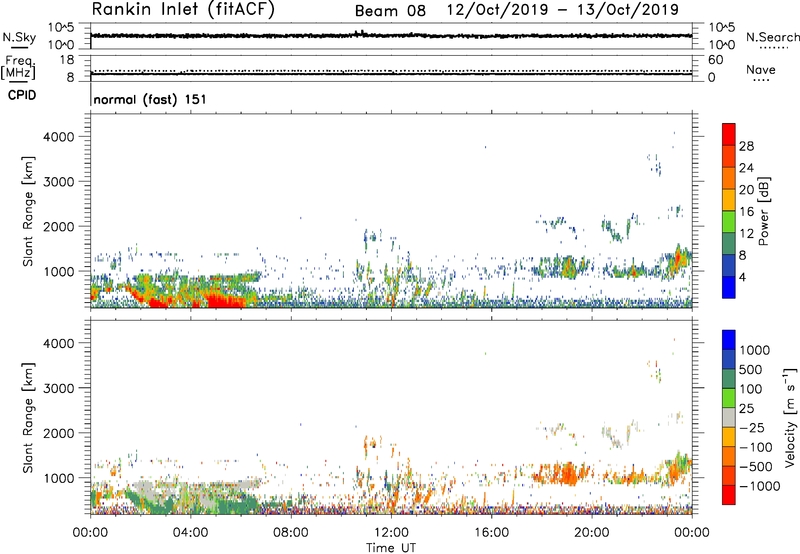Click the date range '12/Oct/2019 - 13/Oct/2019'
800x554 pixels.
click(563, 10)
